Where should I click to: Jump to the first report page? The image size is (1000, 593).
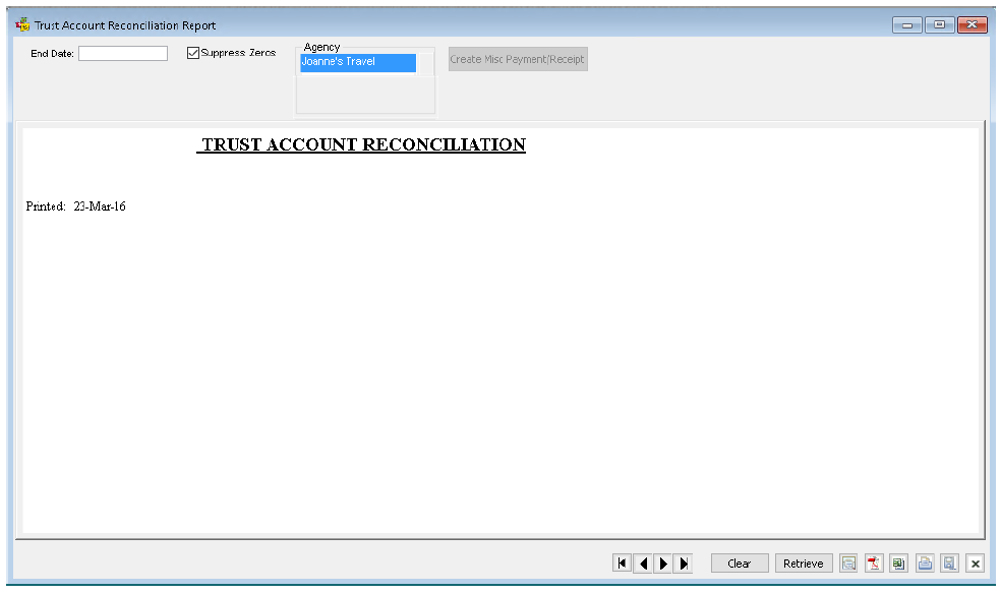622,564
